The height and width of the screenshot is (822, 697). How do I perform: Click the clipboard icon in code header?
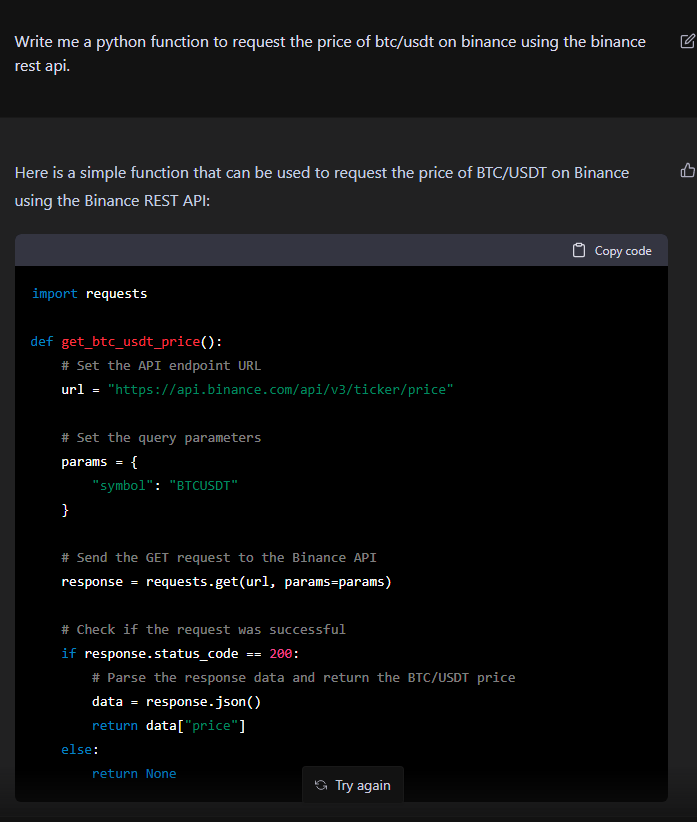pos(579,251)
